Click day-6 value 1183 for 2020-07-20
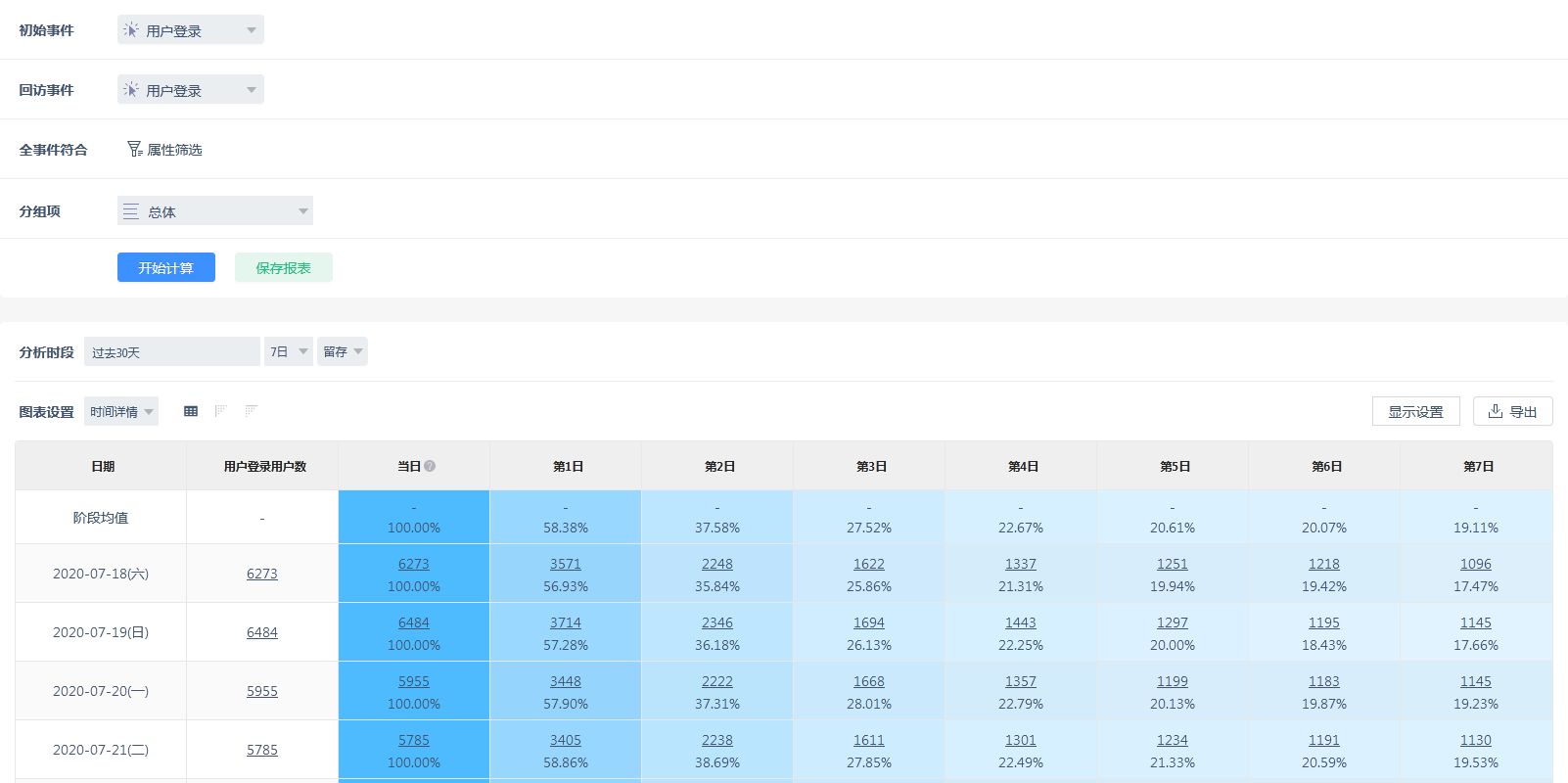This screenshot has height=783, width=1568. [x=1324, y=681]
